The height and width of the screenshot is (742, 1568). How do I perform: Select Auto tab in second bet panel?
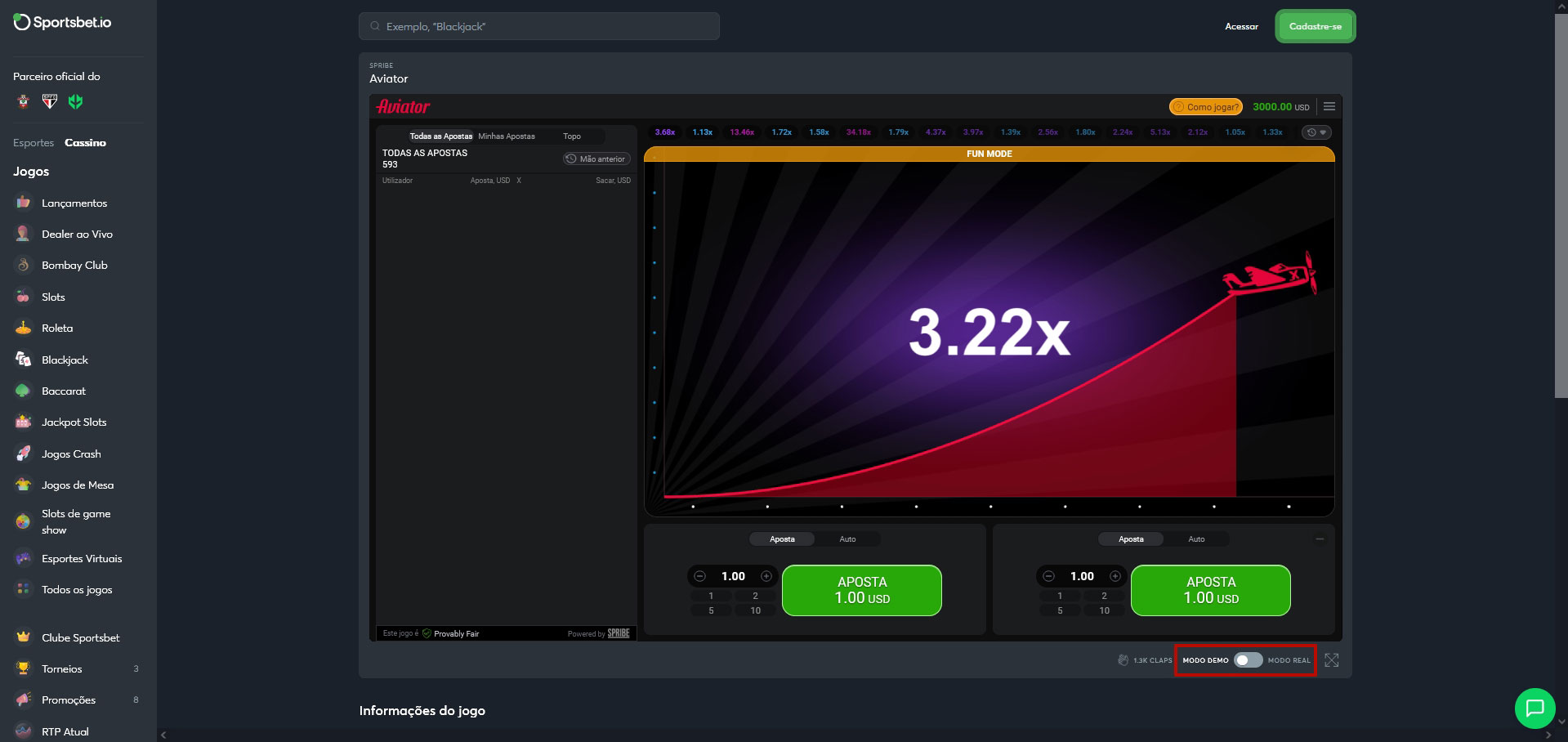1196,539
